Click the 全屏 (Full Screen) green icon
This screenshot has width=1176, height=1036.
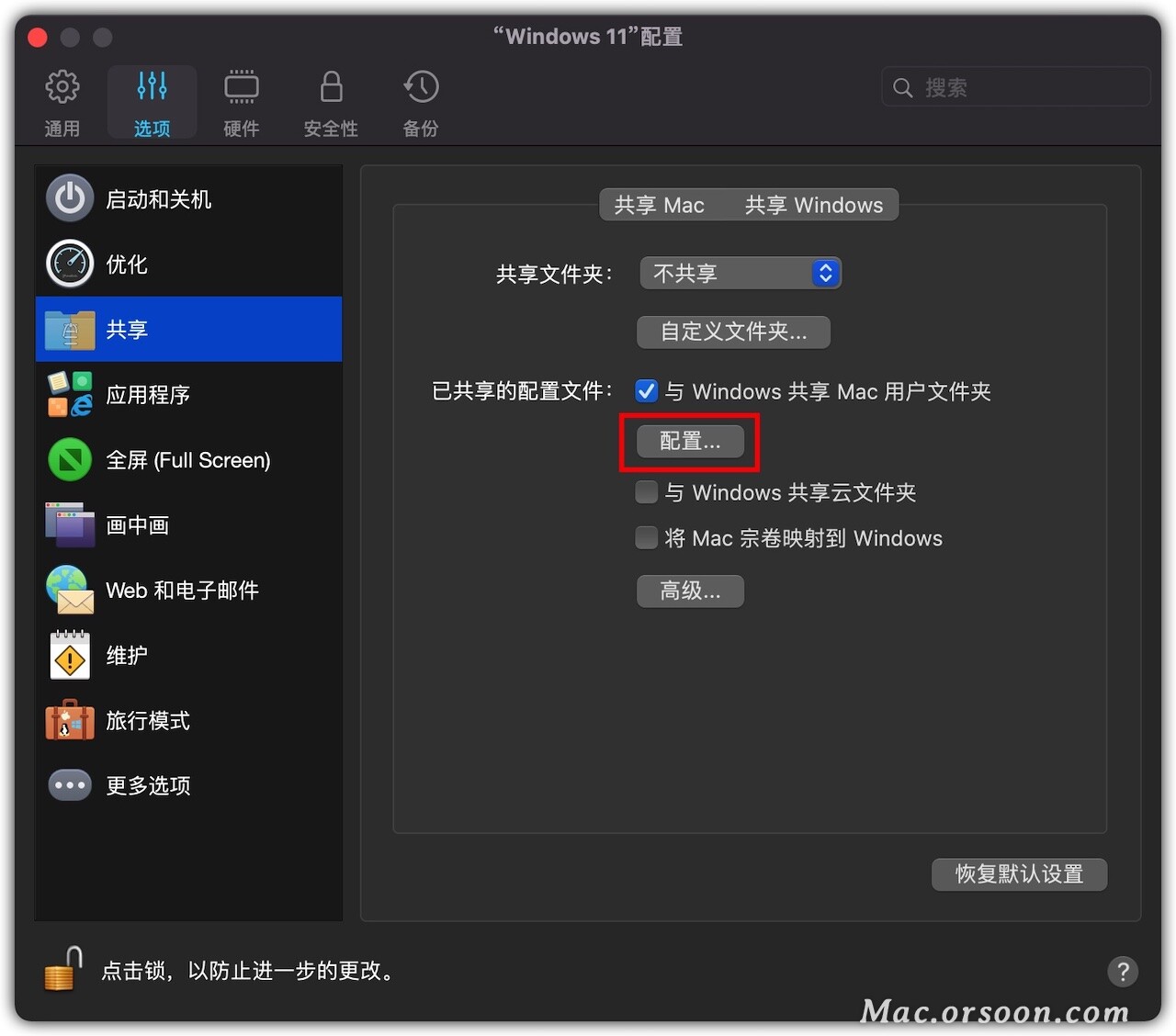(70, 459)
